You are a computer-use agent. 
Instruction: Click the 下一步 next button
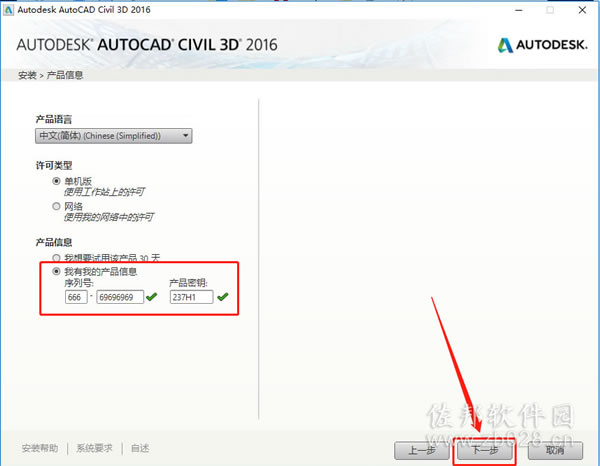click(485, 450)
